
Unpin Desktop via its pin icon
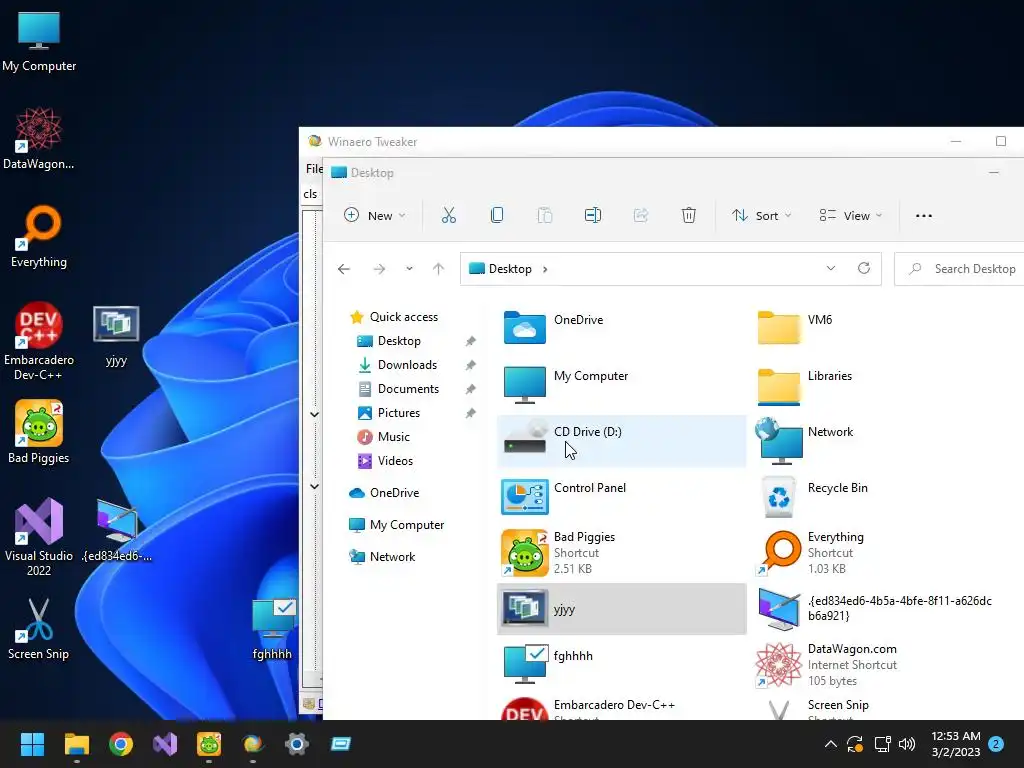coord(470,341)
